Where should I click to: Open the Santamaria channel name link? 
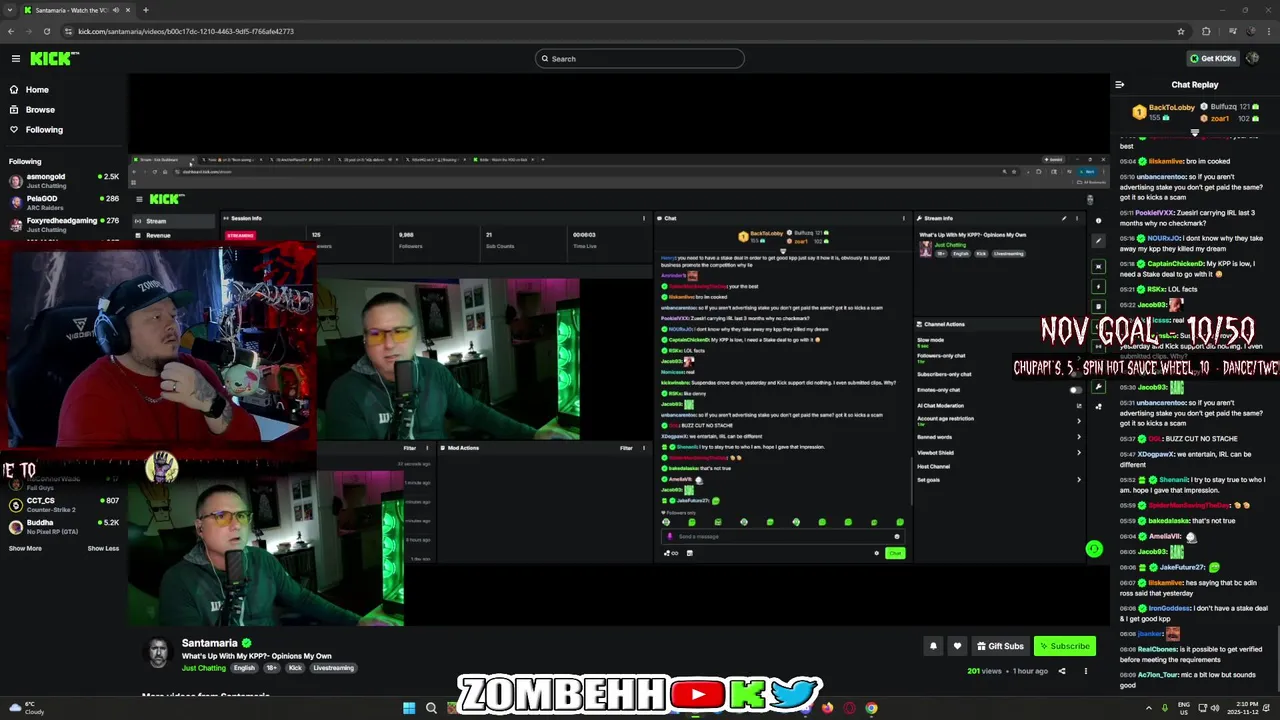209,643
